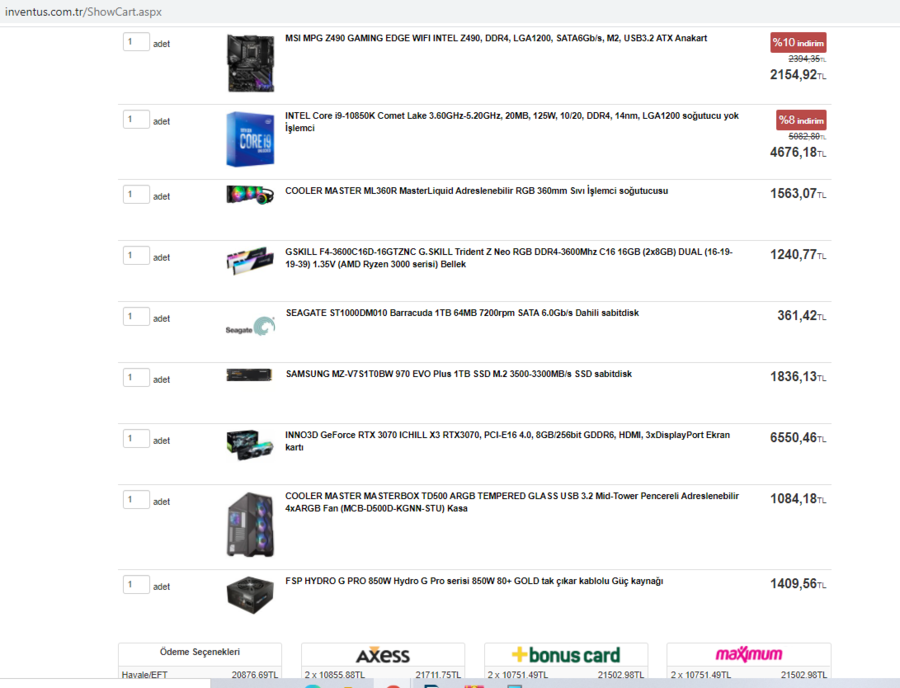900x688 pixels.
Task: Click the struck-through old price 5082,80
Action: pos(807,136)
